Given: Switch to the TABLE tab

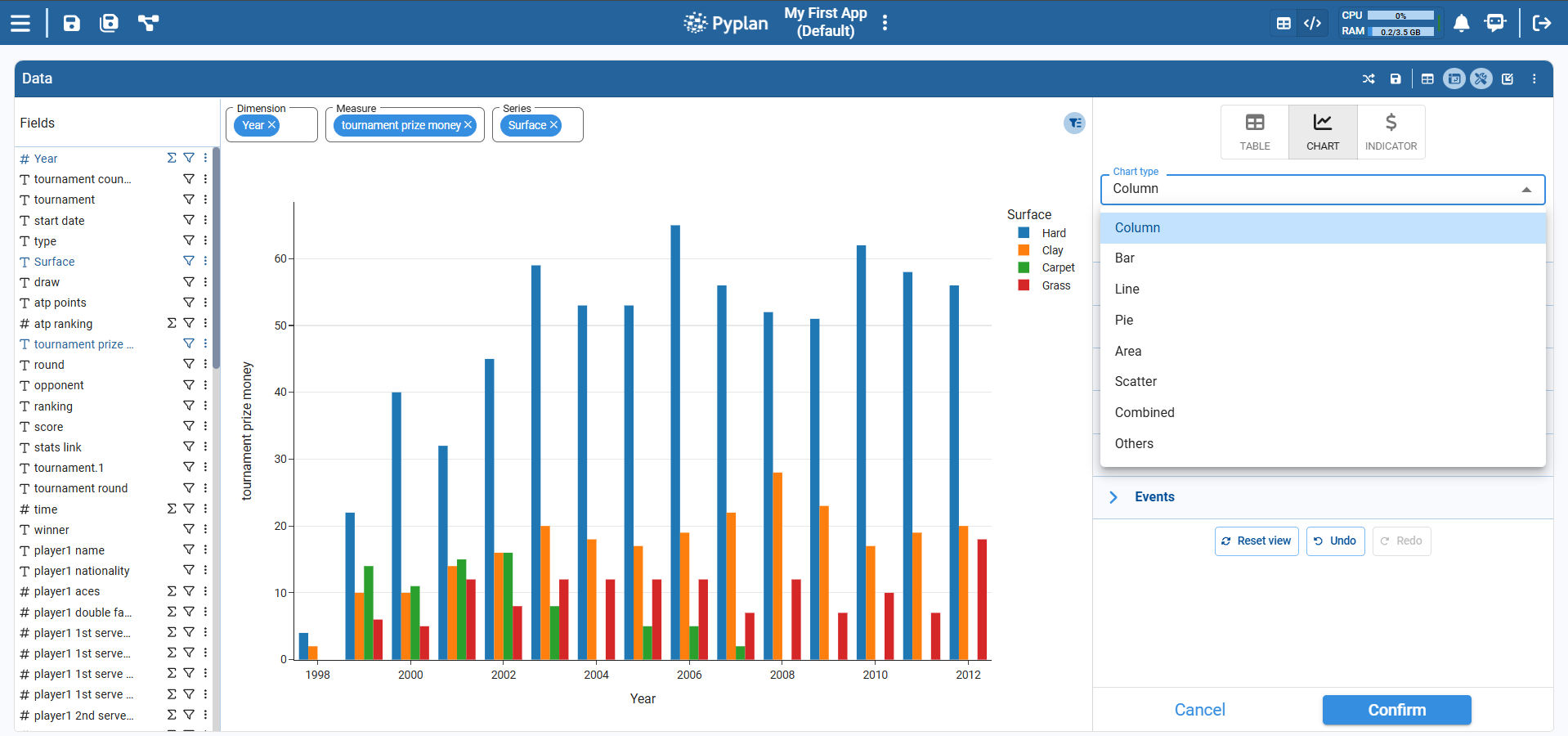Looking at the screenshot, I should [1254, 132].
